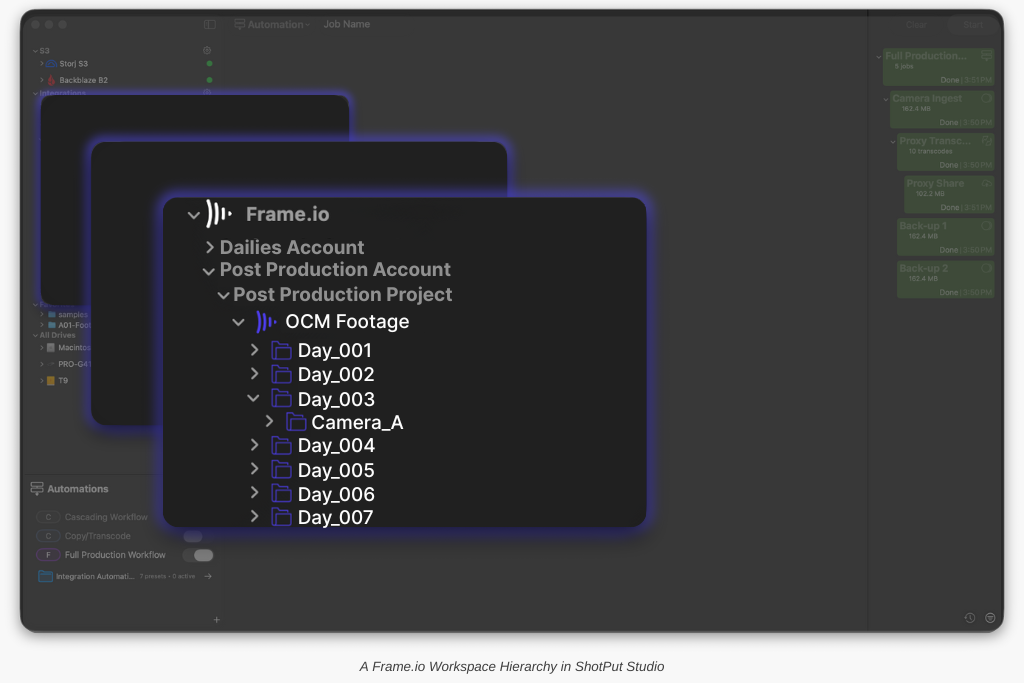Click the Camera_A folder icon
Screen dimensions: 1024x683
(x=295, y=422)
